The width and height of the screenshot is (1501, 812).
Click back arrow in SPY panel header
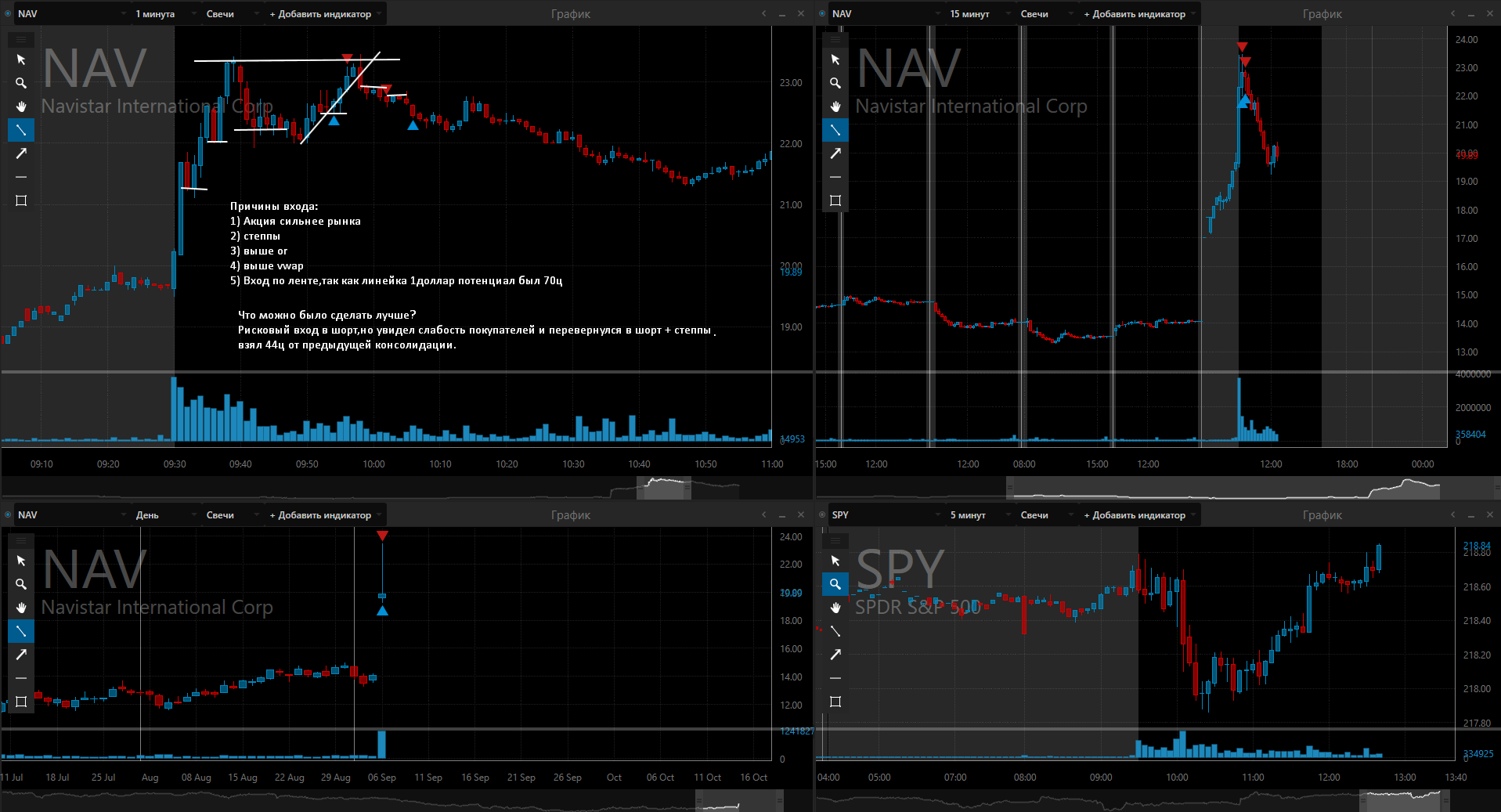(x=1453, y=514)
